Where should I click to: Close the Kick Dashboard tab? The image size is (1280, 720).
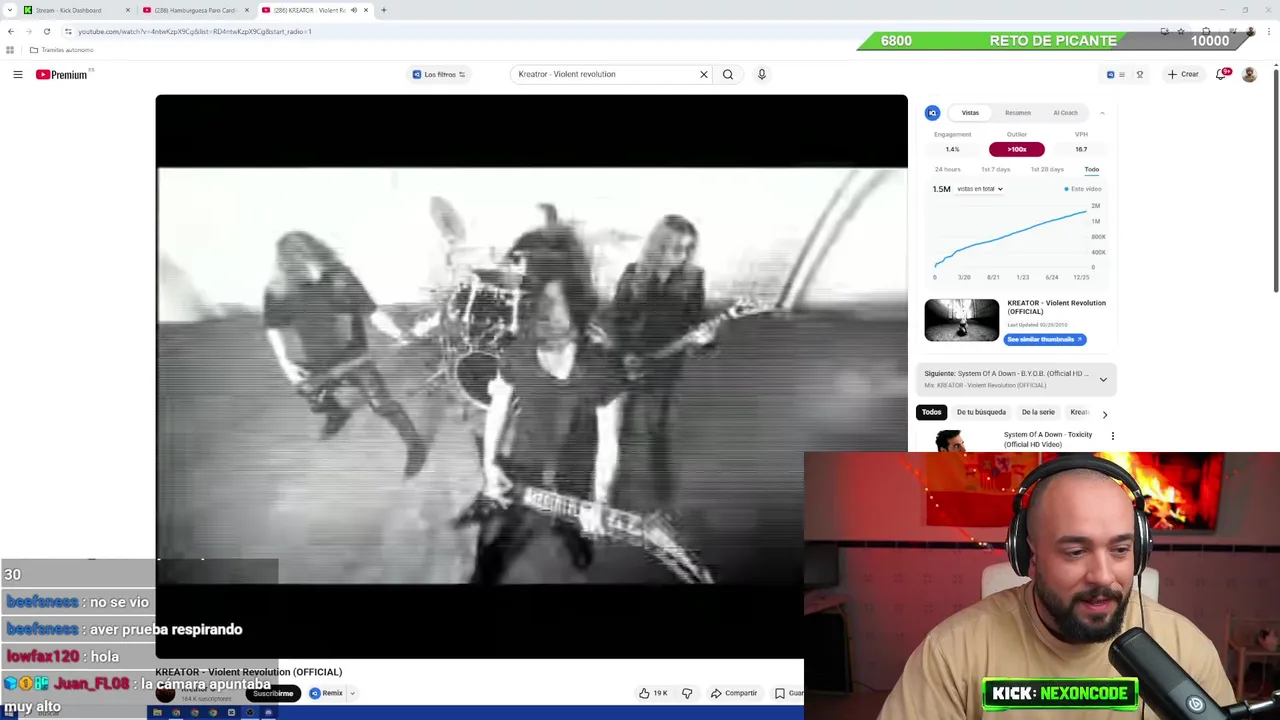127,10
